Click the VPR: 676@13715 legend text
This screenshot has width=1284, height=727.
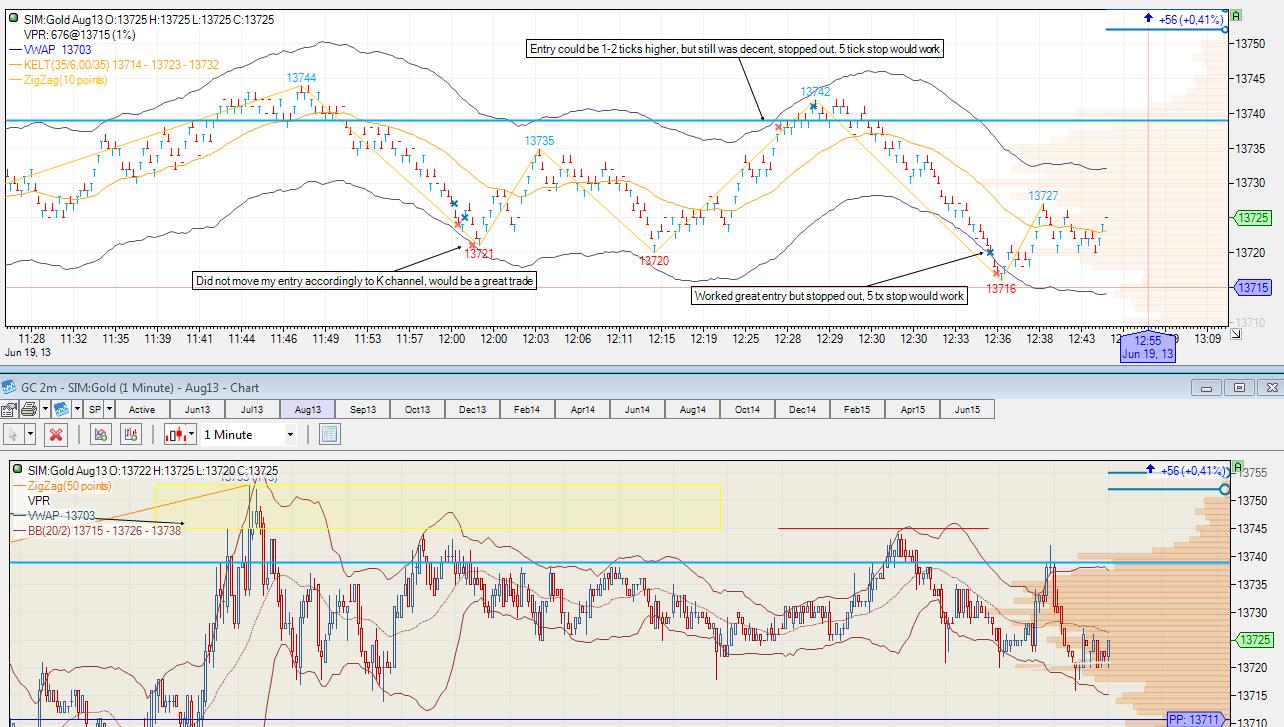pos(79,34)
